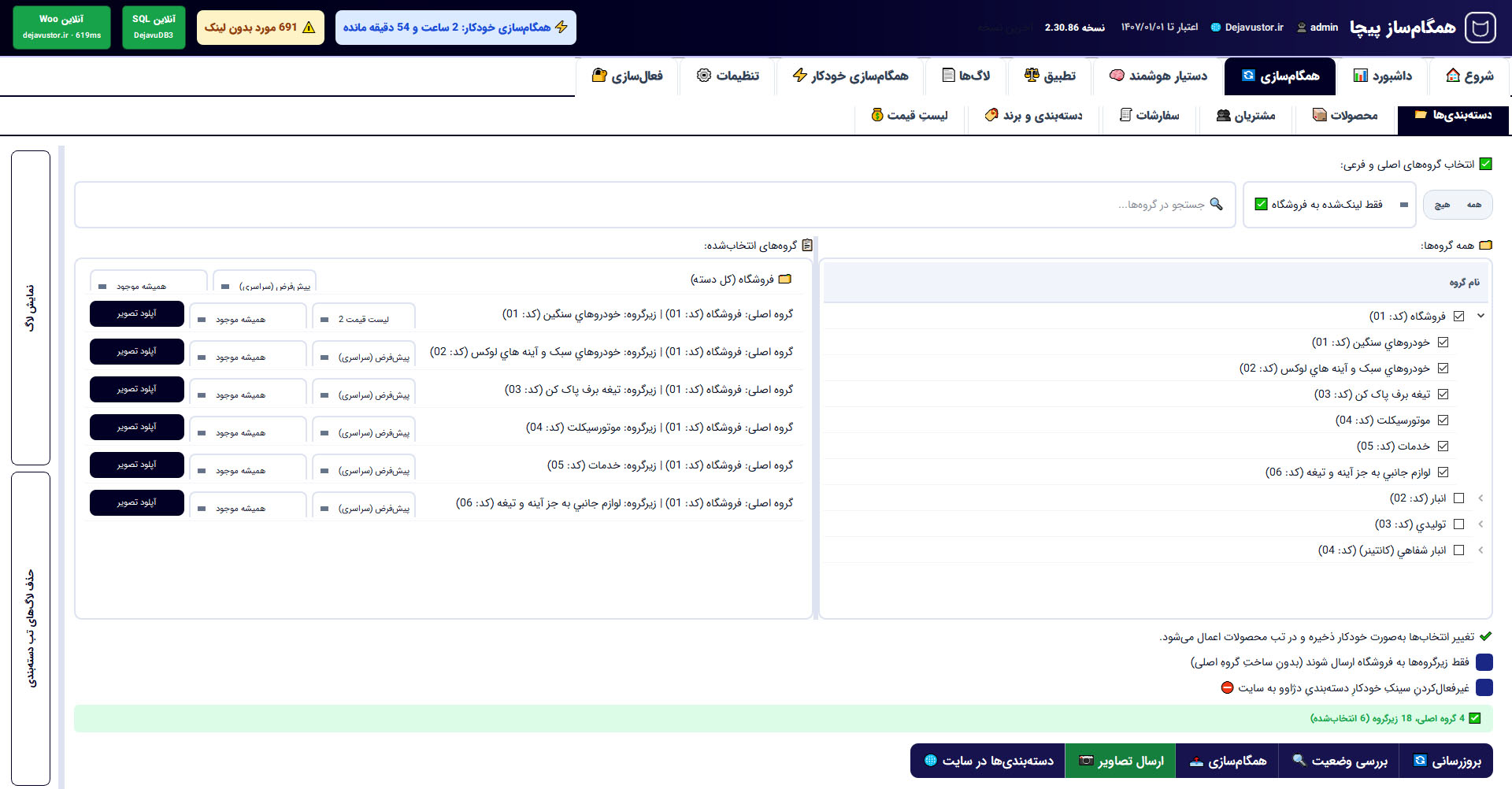This screenshot has height=789, width=1512.
Task: Click the هیچ select-none button
Action: coord(1442,205)
